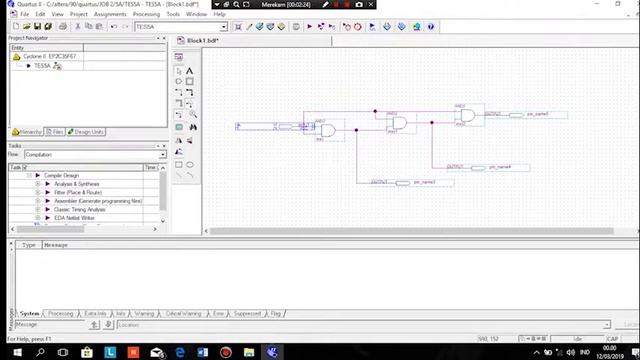Click the Tasks panel vertical scrollbar
640x360 pixels.
tap(163, 191)
